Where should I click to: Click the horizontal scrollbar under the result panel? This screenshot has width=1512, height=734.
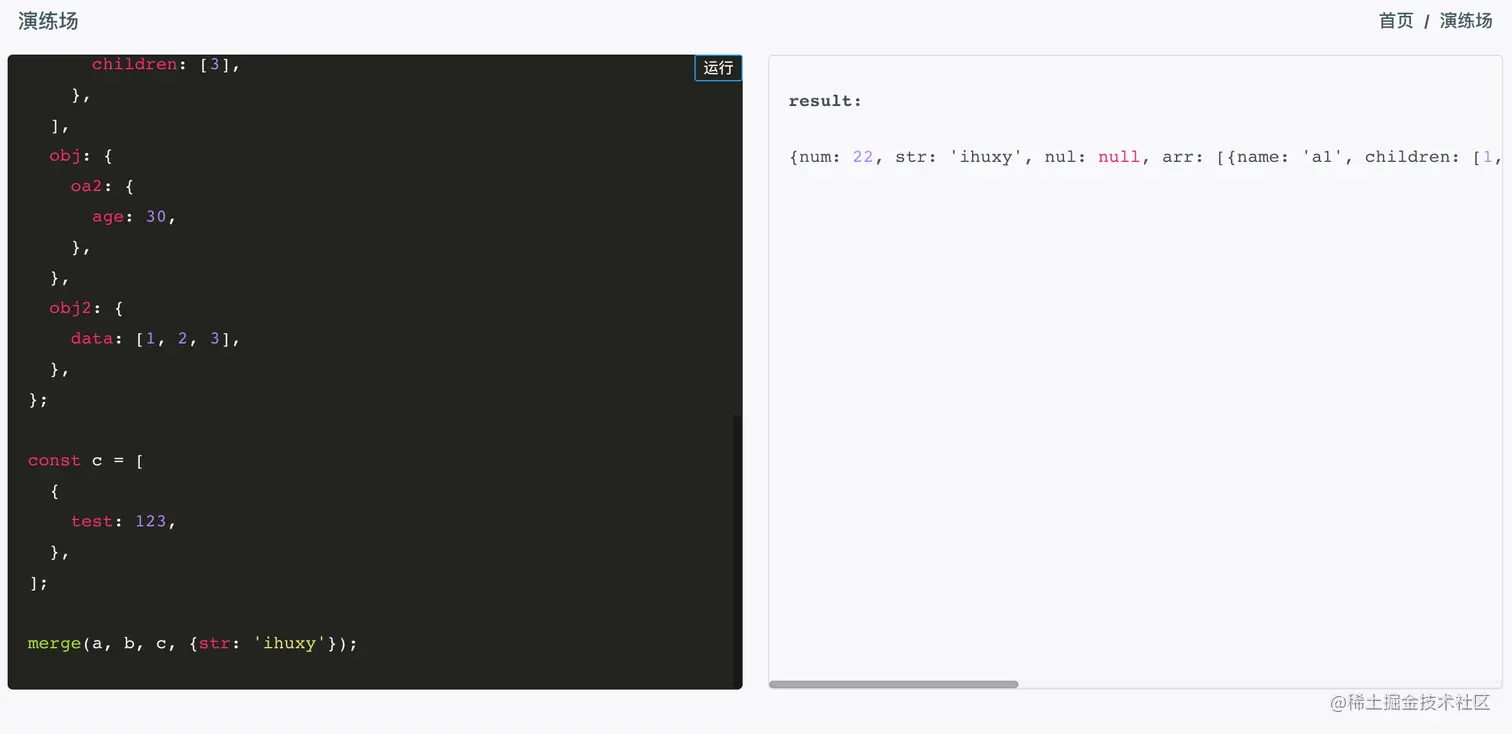(893, 684)
